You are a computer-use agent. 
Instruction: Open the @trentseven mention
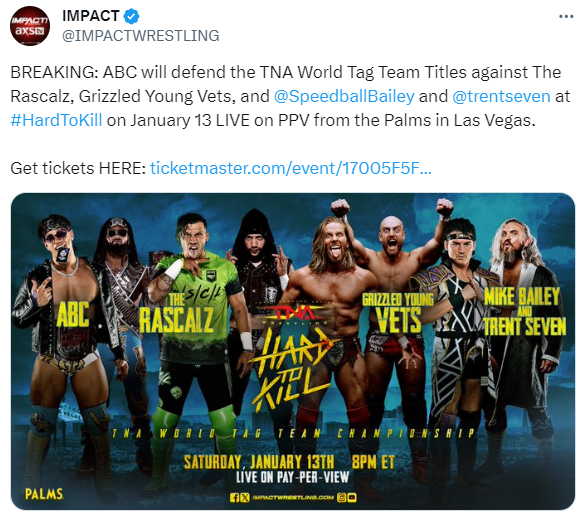[501, 96]
